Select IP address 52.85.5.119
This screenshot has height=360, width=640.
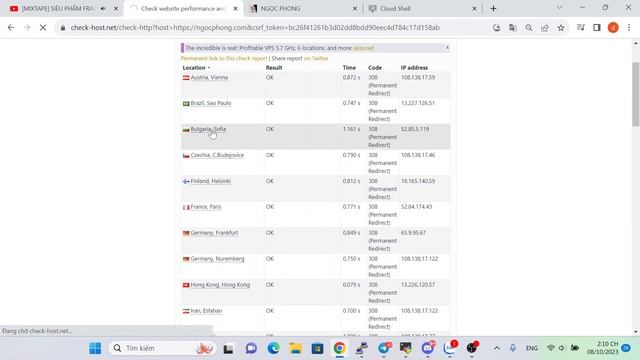pos(415,129)
